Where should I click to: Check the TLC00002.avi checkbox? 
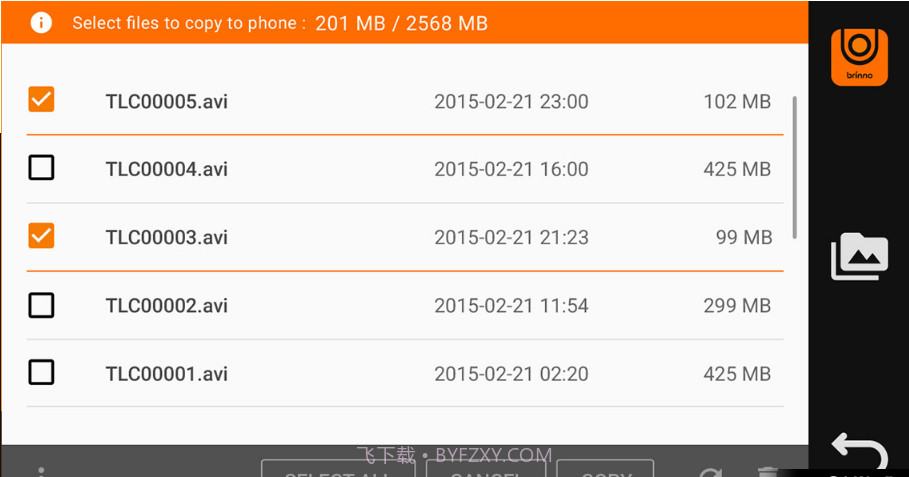[41, 305]
